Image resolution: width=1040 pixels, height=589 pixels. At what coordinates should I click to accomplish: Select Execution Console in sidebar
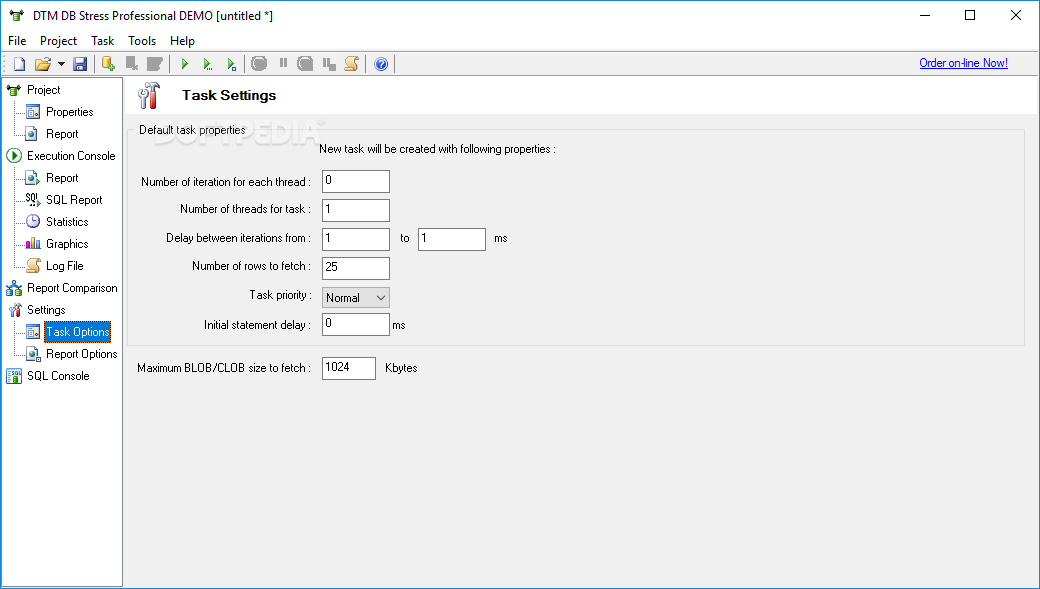point(71,155)
